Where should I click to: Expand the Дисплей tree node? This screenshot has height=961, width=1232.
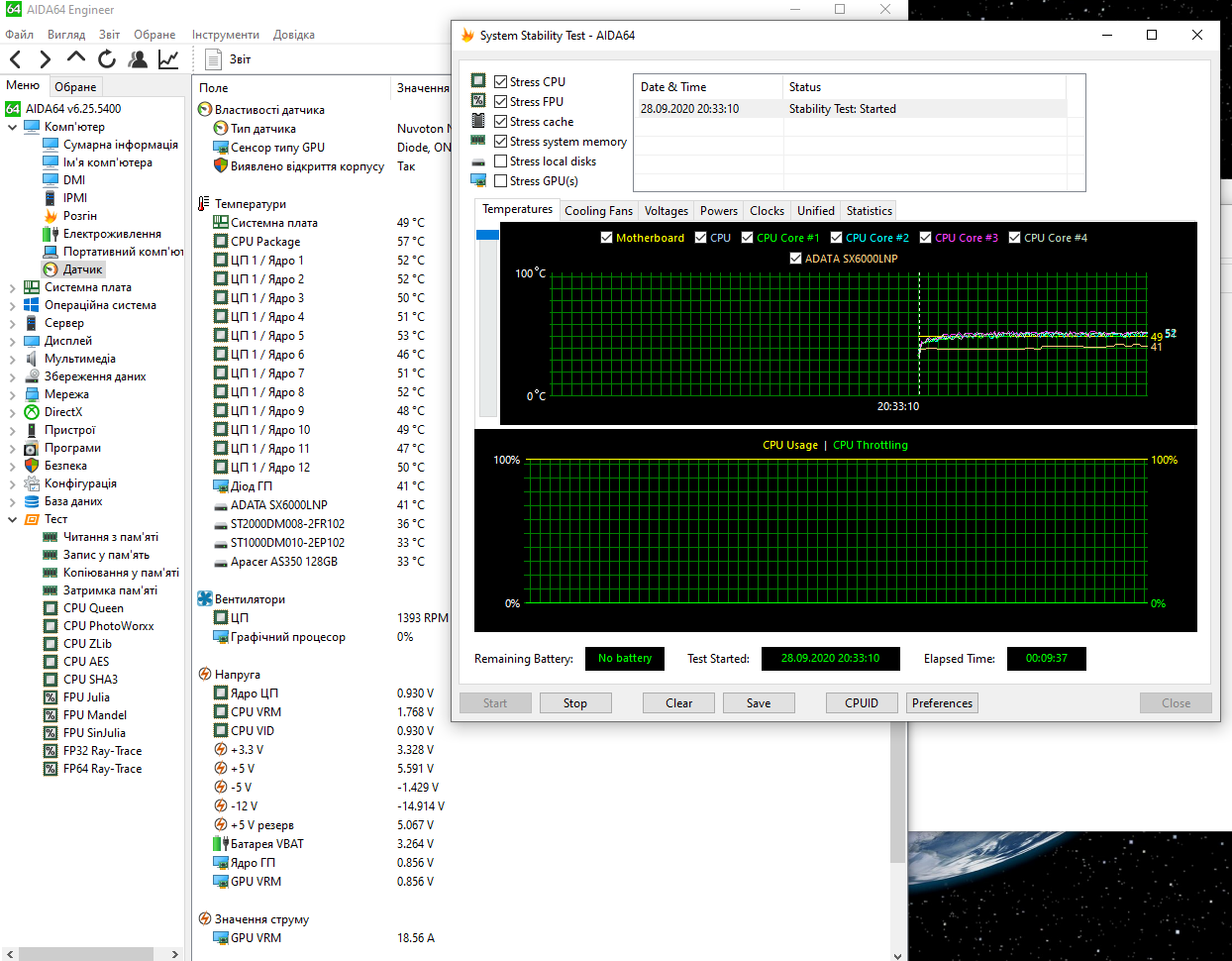click(12, 341)
